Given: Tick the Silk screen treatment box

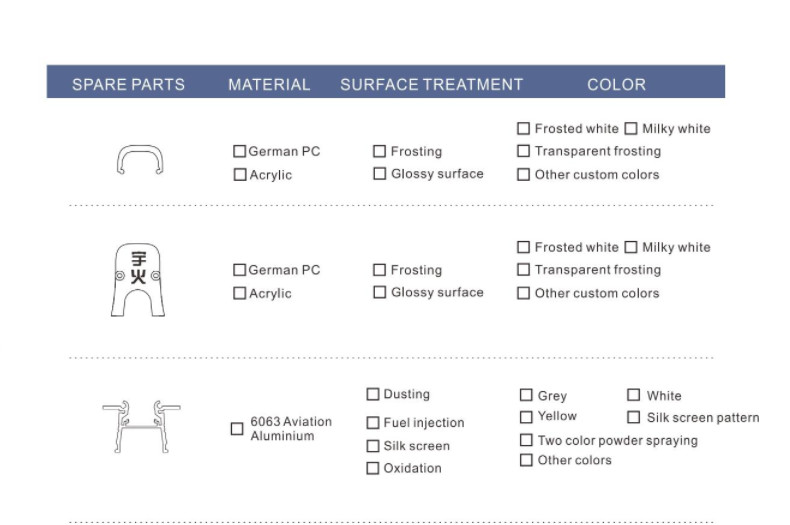Looking at the screenshot, I should point(373,446).
